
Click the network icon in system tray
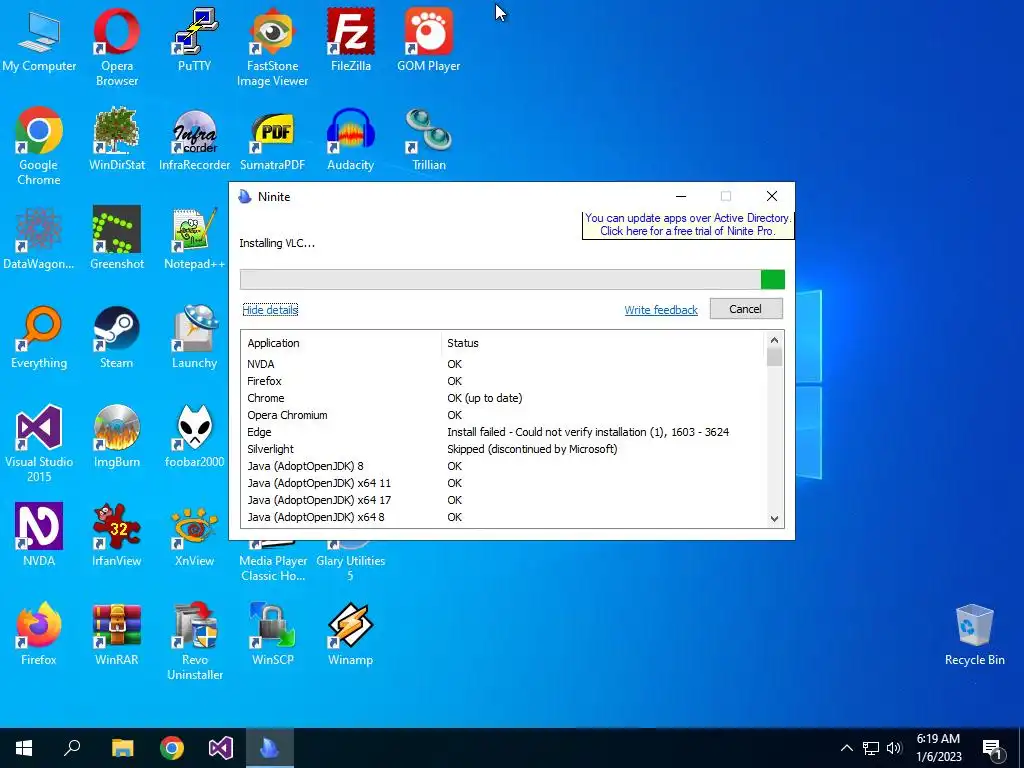coord(871,748)
